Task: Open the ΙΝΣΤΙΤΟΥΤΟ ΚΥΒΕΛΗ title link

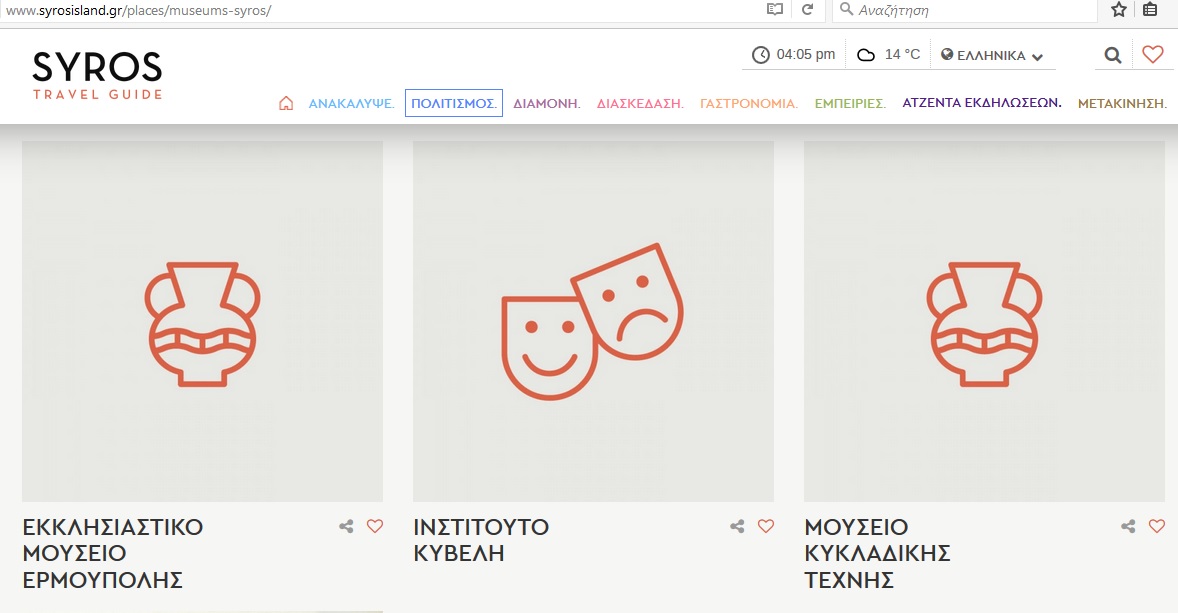Action: tap(481, 540)
